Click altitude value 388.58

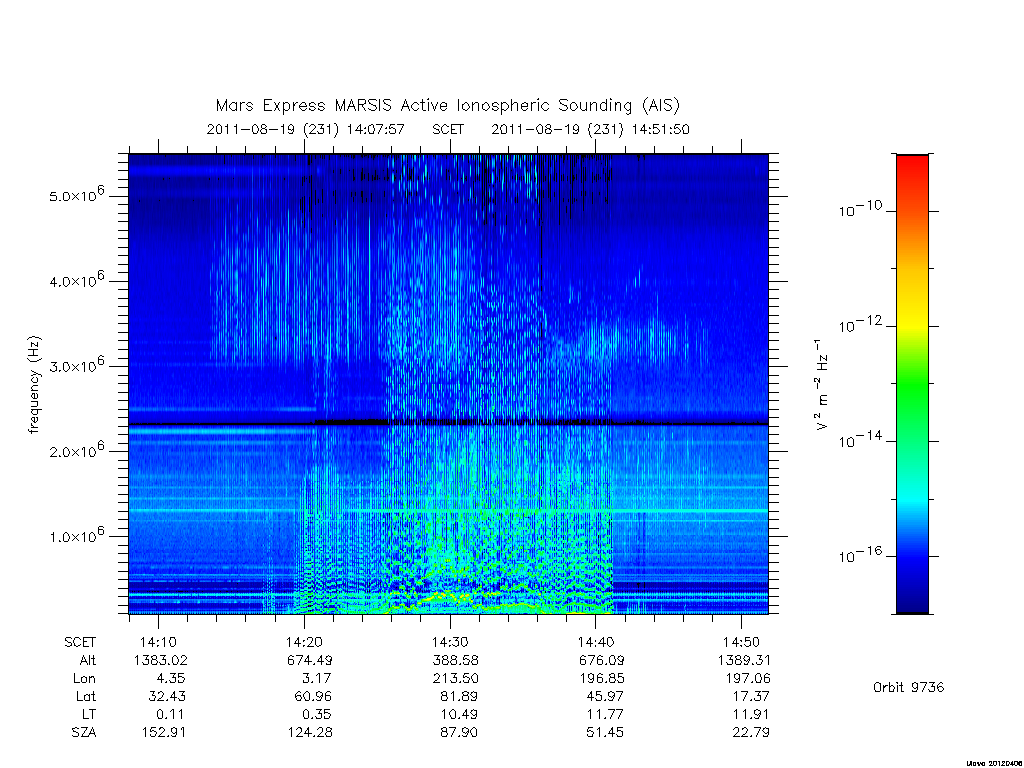coord(455,660)
